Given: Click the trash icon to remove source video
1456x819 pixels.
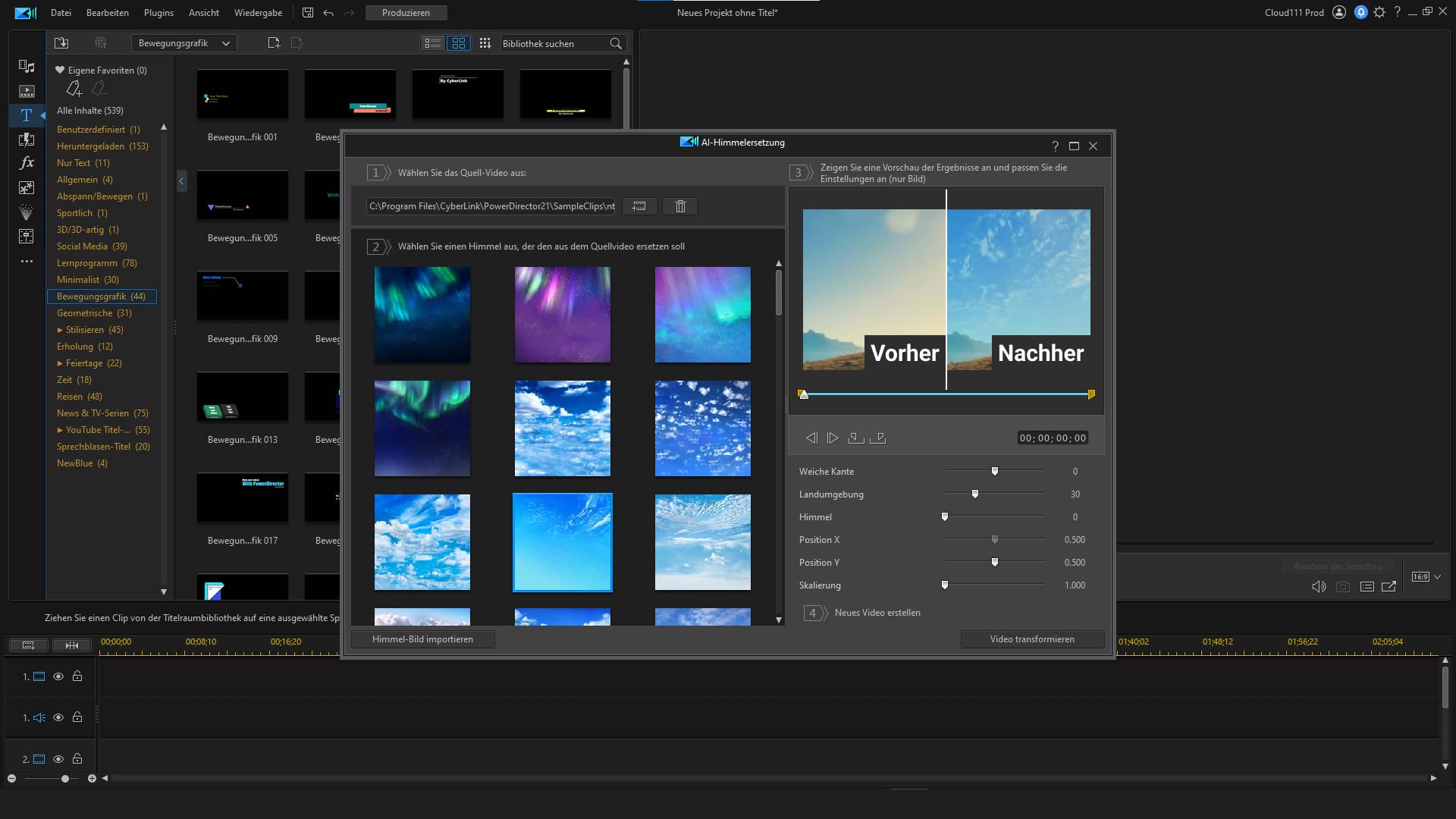Looking at the screenshot, I should pyautogui.click(x=680, y=206).
